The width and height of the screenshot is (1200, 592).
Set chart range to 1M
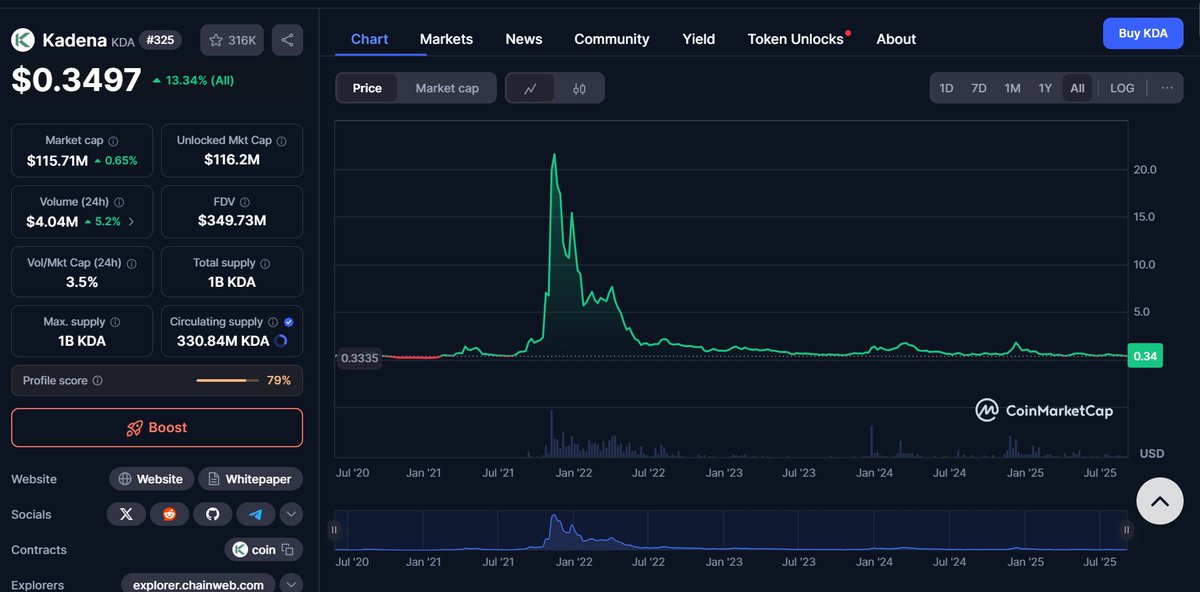(1012, 88)
